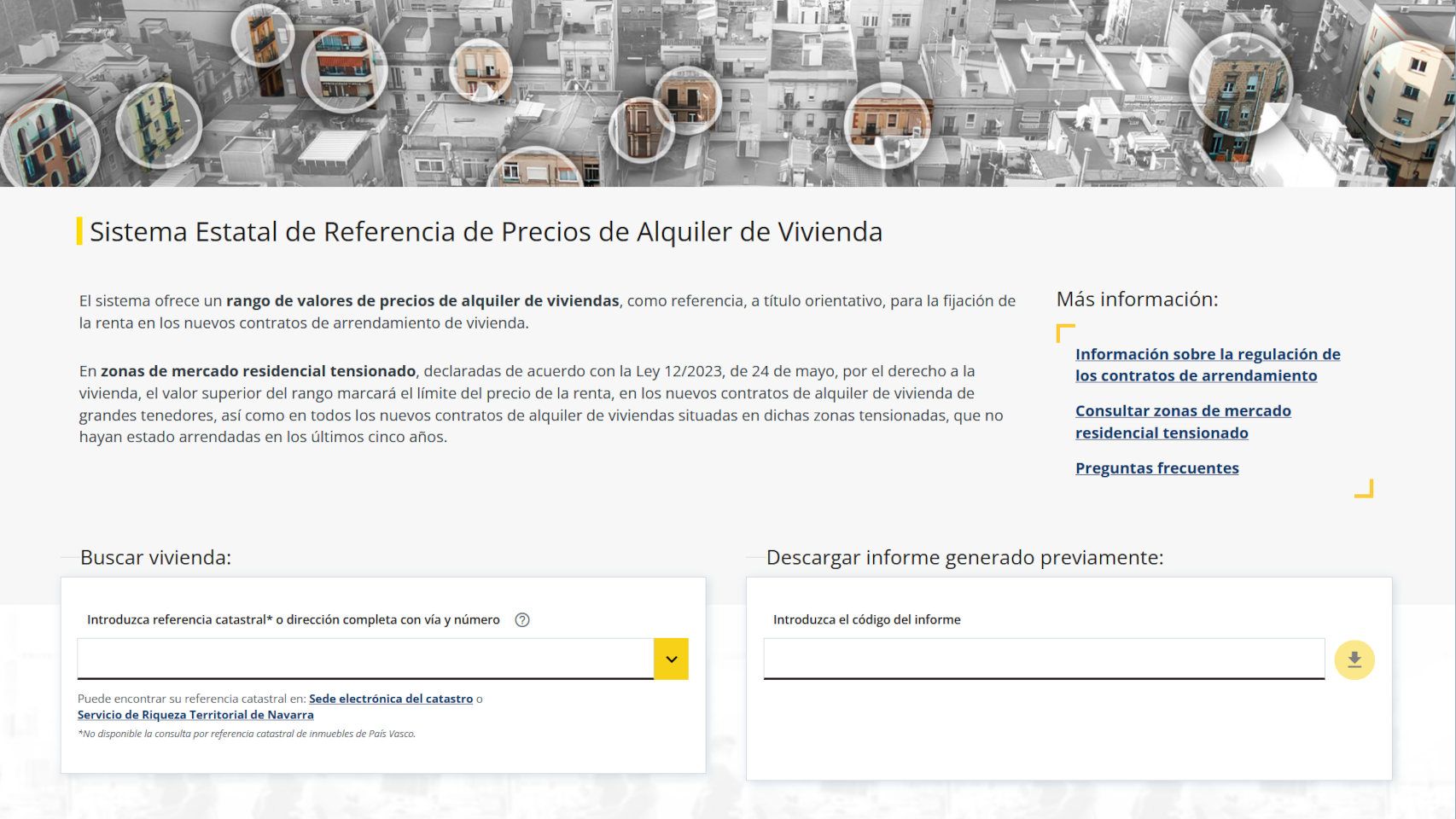Click the bold text rango de valores de precios
Image resolution: width=1456 pixels, height=819 pixels.
click(422, 301)
